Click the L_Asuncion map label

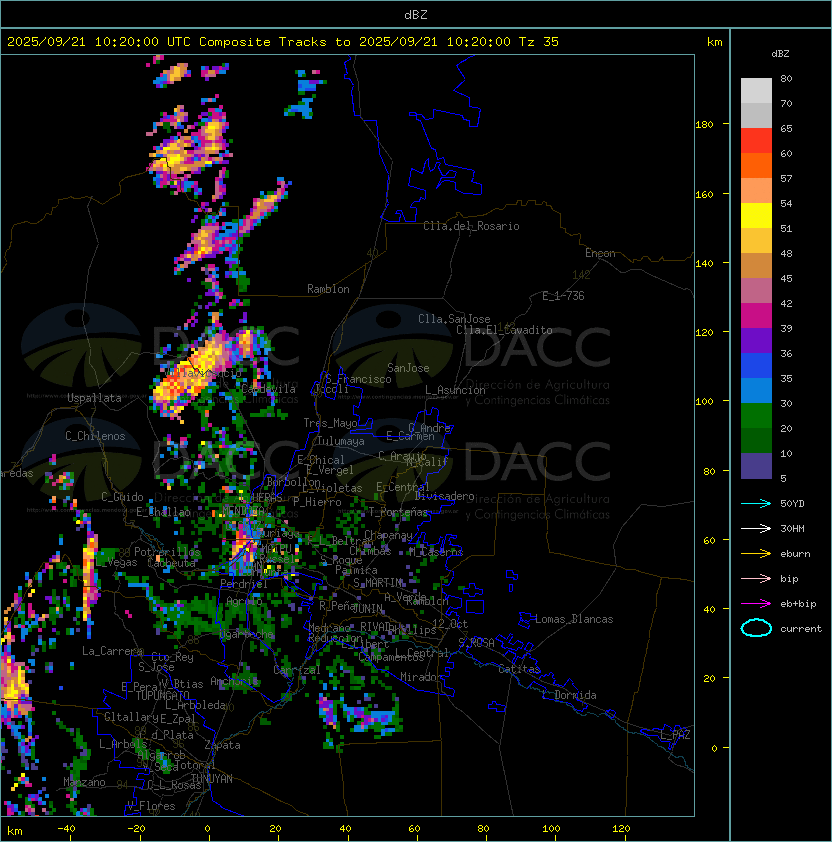[x=455, y=390]
